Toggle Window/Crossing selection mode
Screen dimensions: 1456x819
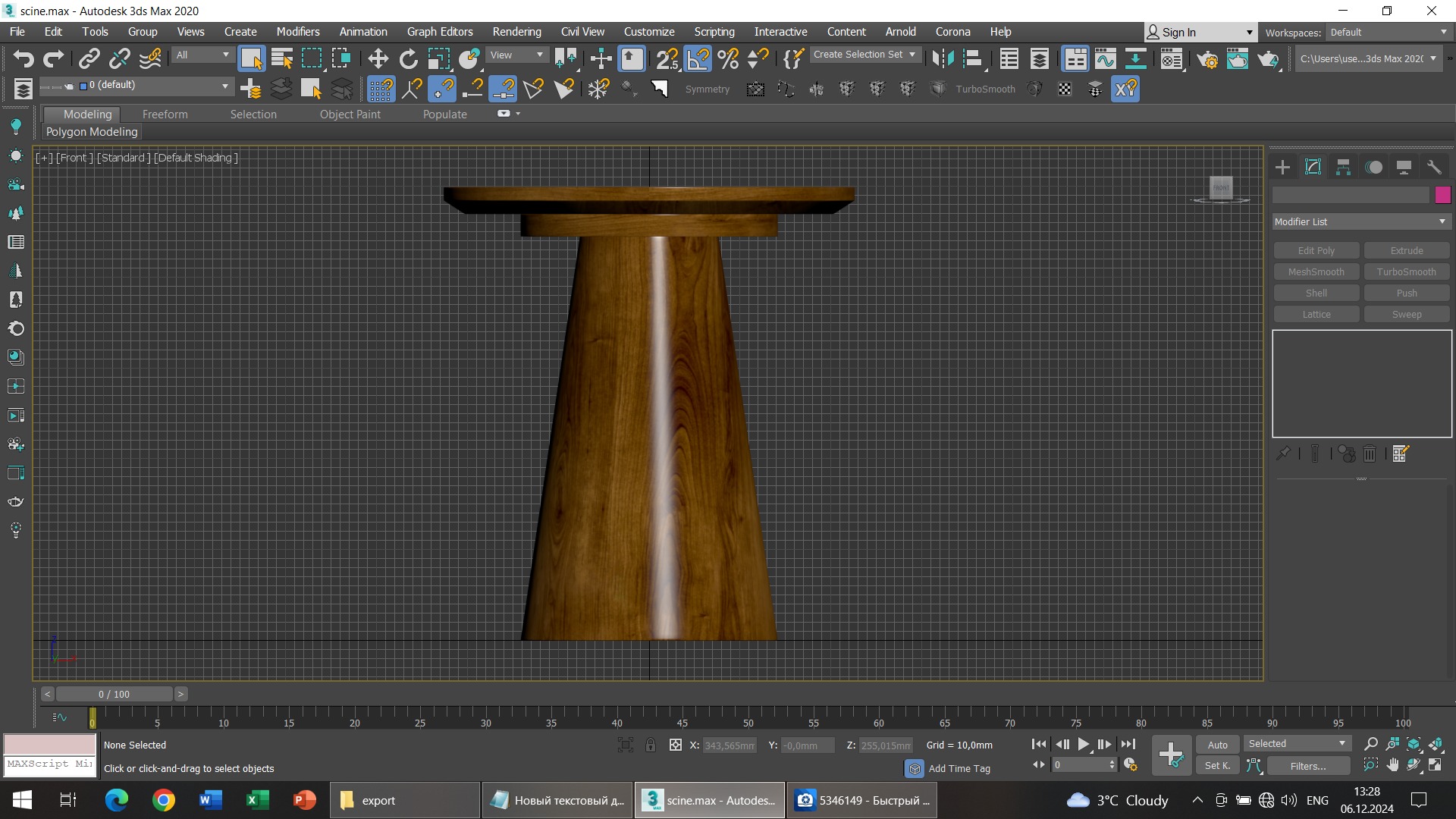342,58
